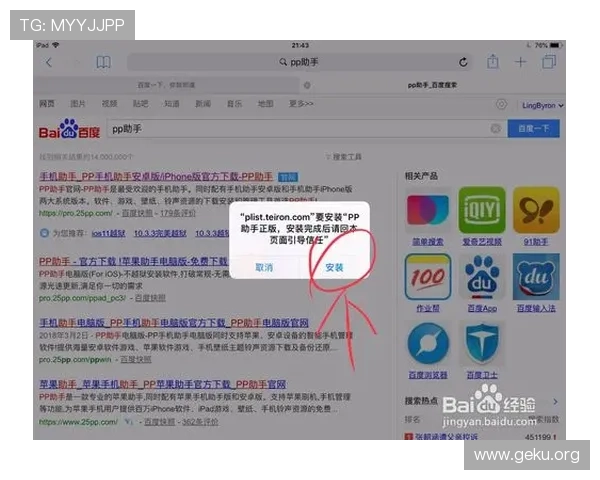Open the 百度App paw icon
The image size is (600, 480).
[482, 276]
